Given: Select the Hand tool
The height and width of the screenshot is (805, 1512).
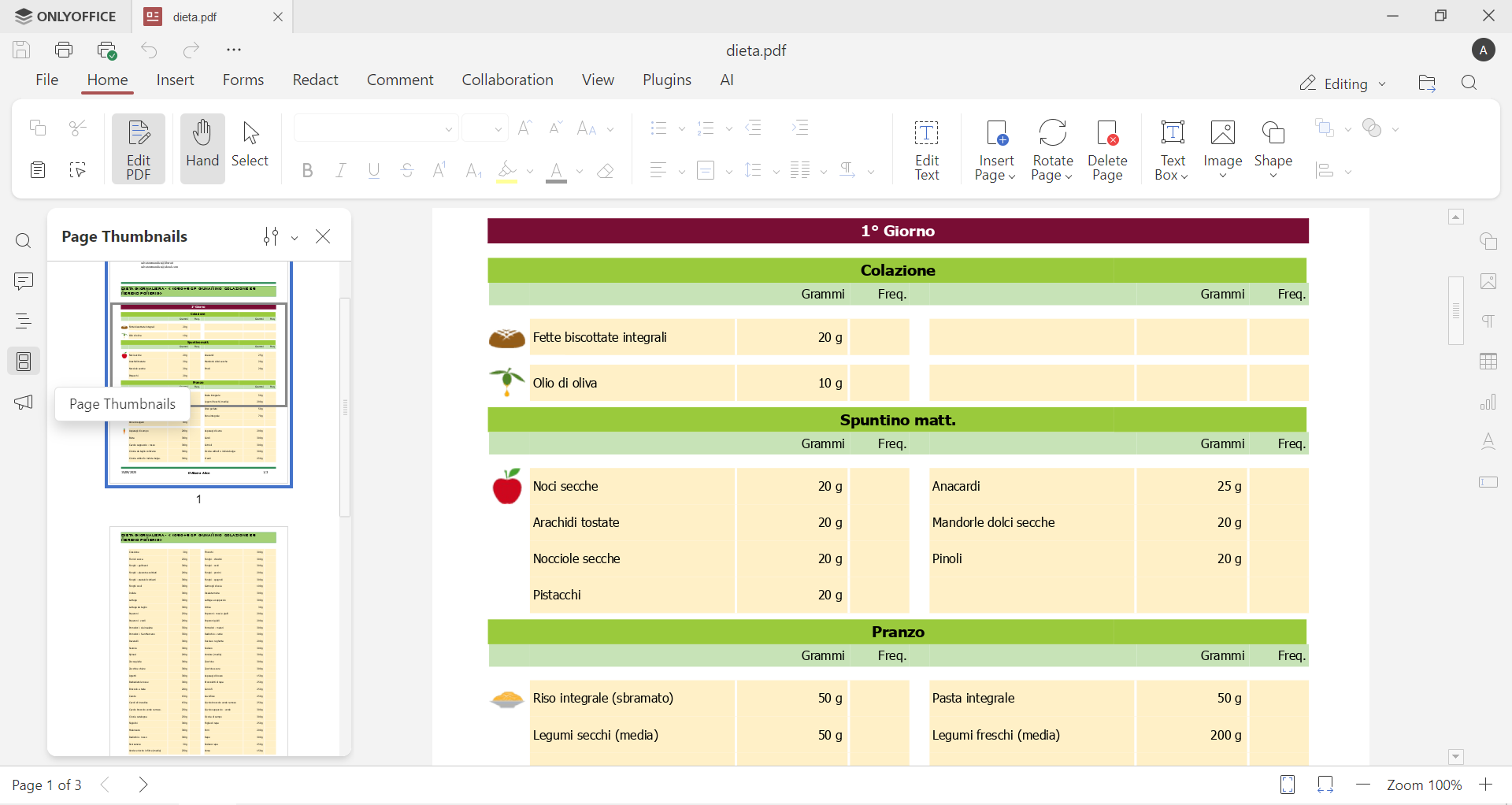Looking at the screenshot, I should click(x=202, y=147).
